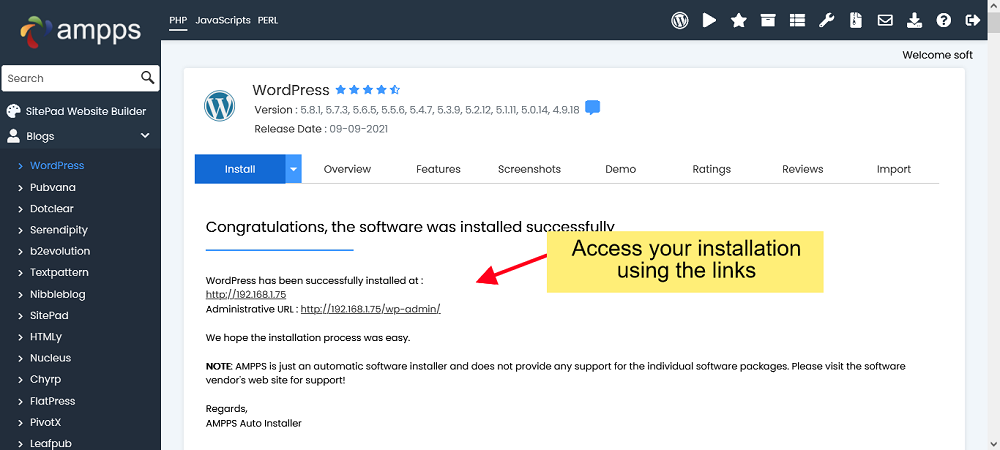Select Pubvana in the sidebar

coord(52,187)
